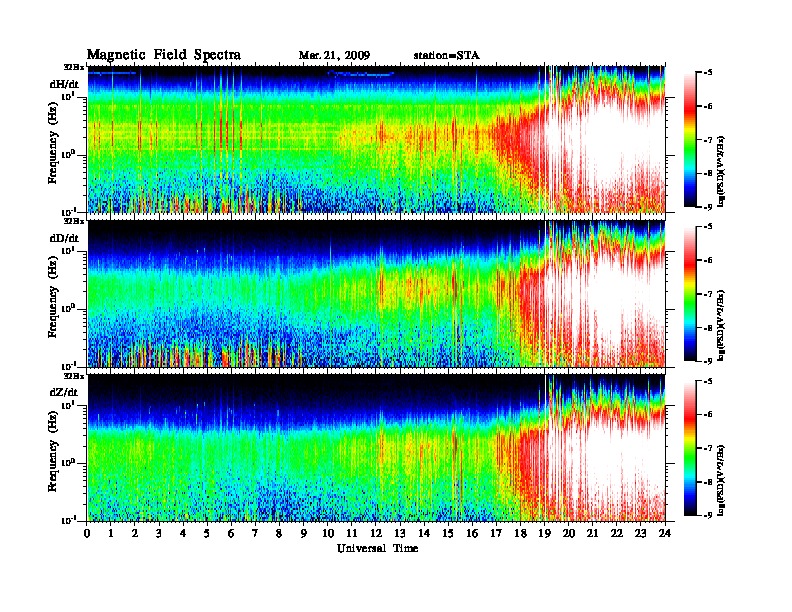Viewport: 792px width, 612px height.
Task: Click hour "1" on the time axis
Action: point(111,534)
